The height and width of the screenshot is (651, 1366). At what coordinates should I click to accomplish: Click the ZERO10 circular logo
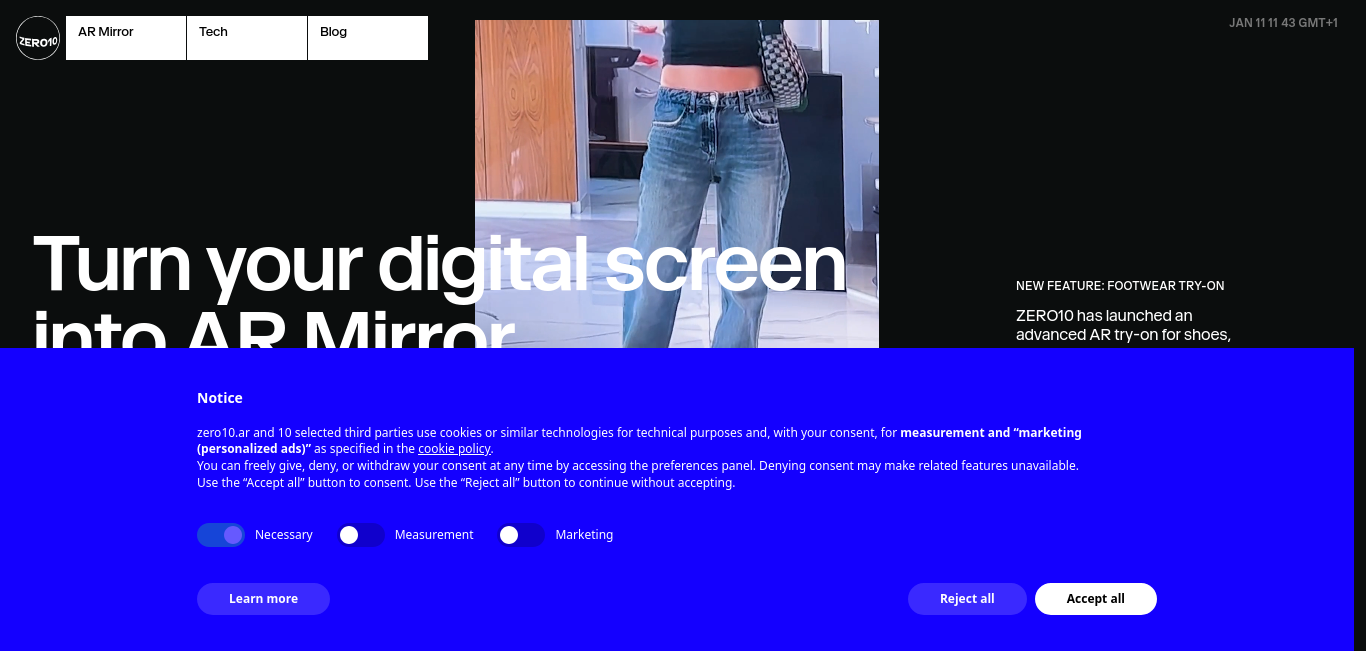[x=38, y=38]
